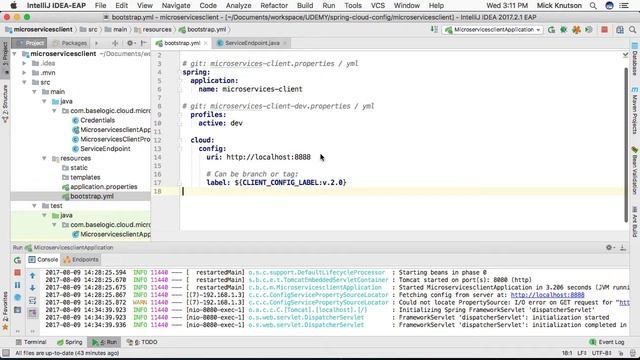
Task: Collapse the main folder
Action: click(34, 92)
